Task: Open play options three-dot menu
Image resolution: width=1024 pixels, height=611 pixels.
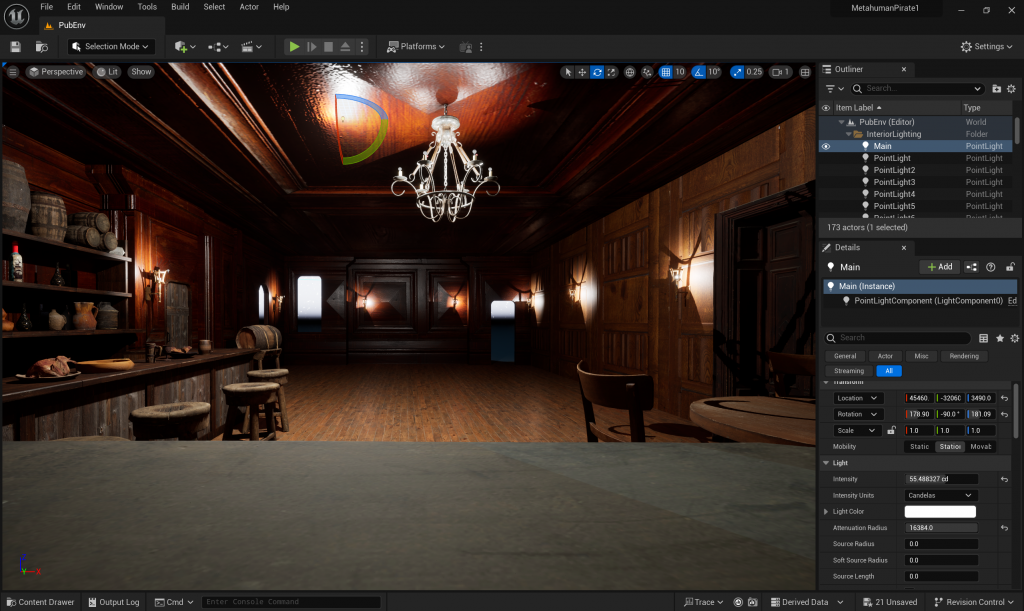Action: click(362, 46)
